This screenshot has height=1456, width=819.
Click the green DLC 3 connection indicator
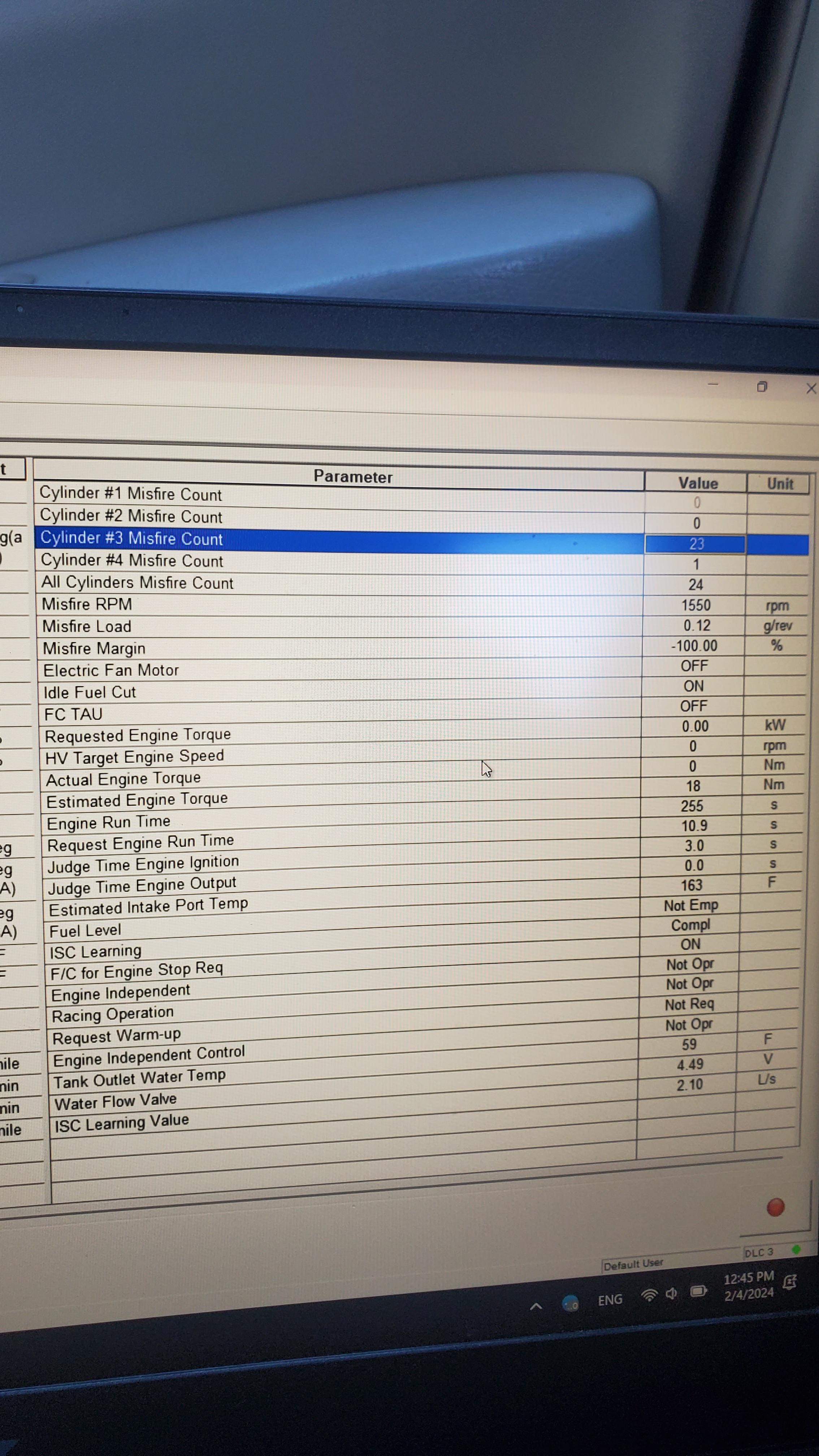point(796,1250)
